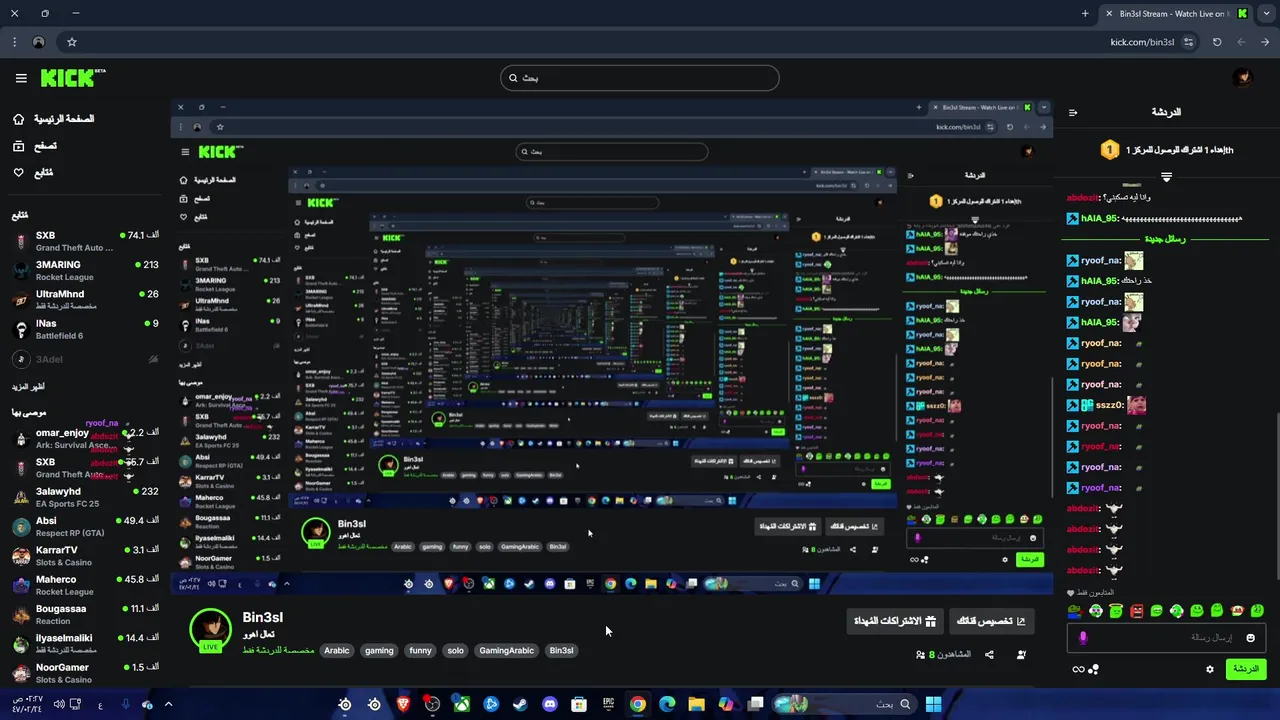
Task: Open 3alawyhd EA Sports FC 25 channel
Action: pos(84,497)
